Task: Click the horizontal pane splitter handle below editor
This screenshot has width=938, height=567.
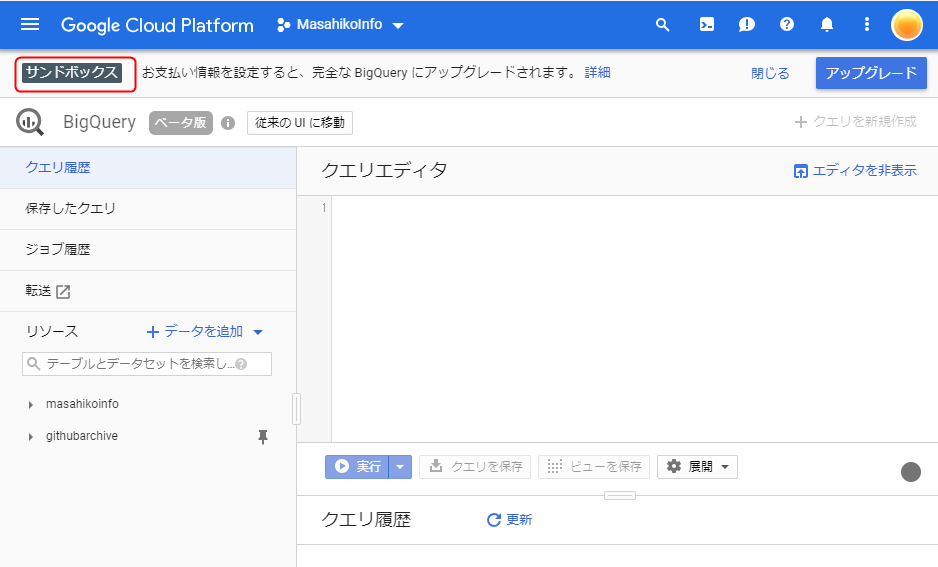Action: (x=620, y=495)
